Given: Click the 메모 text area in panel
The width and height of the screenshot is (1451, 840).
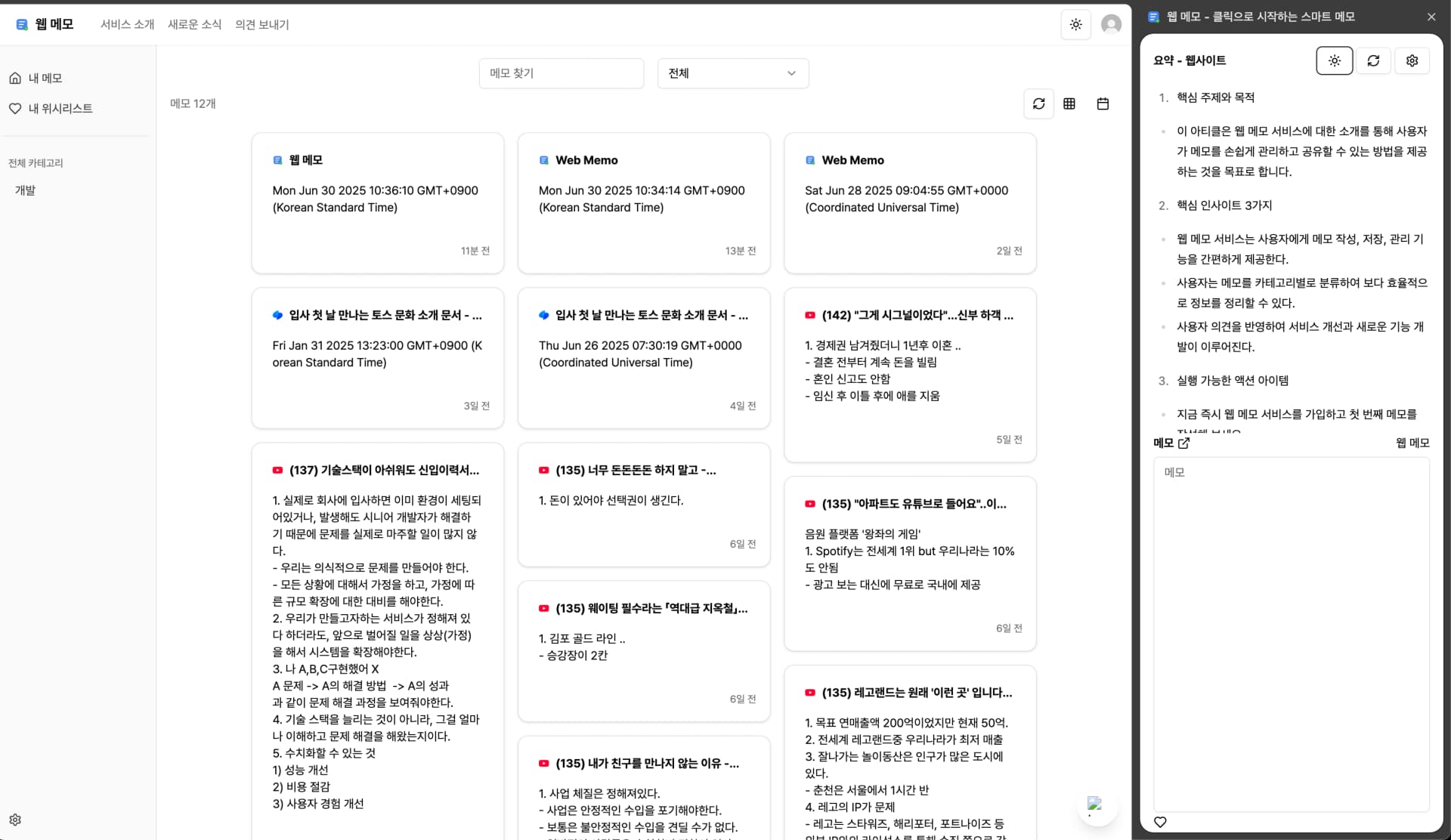Looking at the screenshot, I should (x=1291, y=634).
